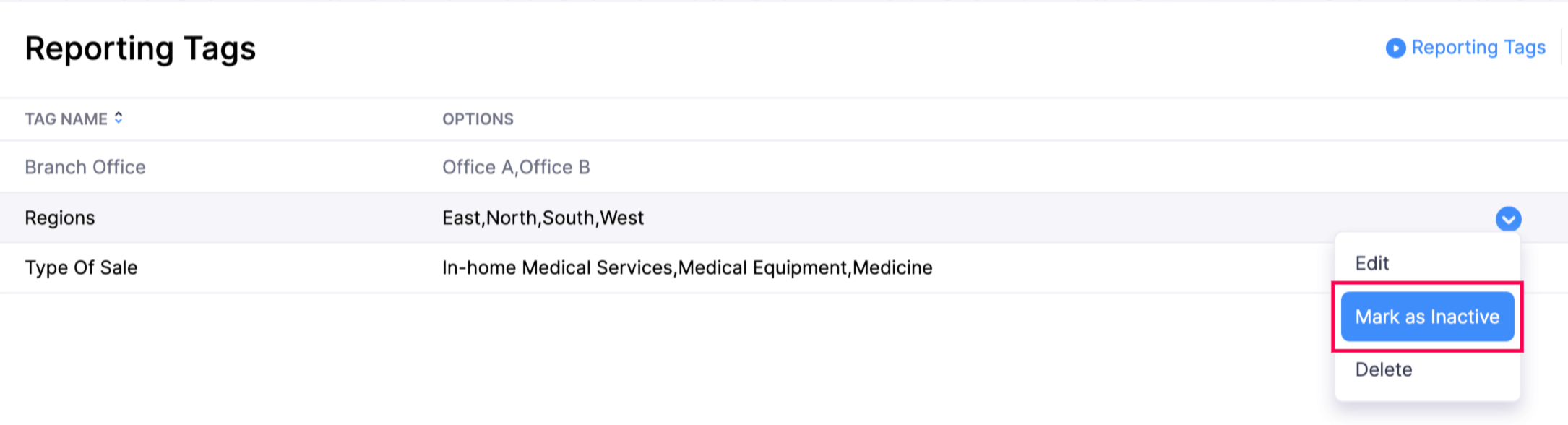Image resolution: width=1568 pixels, height=425 pixels.
Task: Open the Regions tag name
Action: (x=60, y=218)
